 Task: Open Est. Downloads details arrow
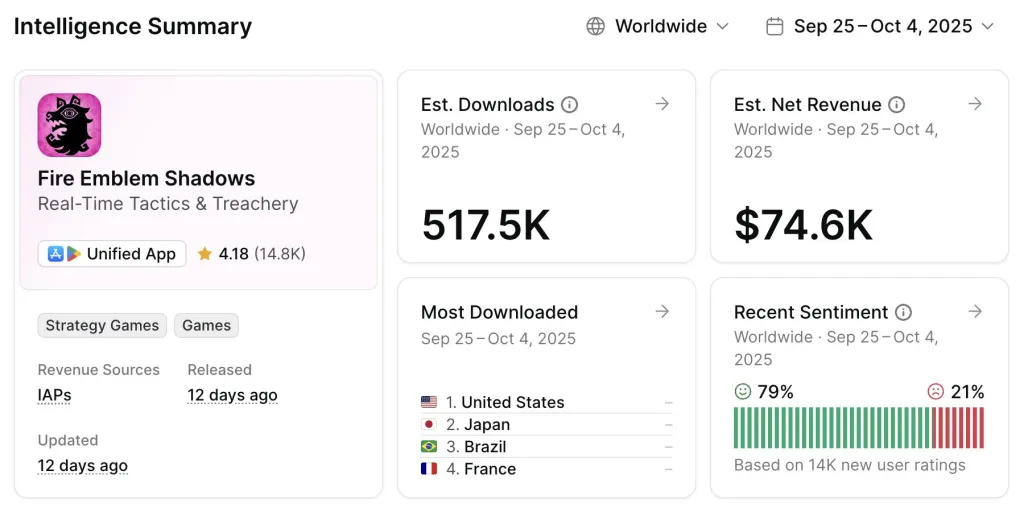click(x=662, y=104)
